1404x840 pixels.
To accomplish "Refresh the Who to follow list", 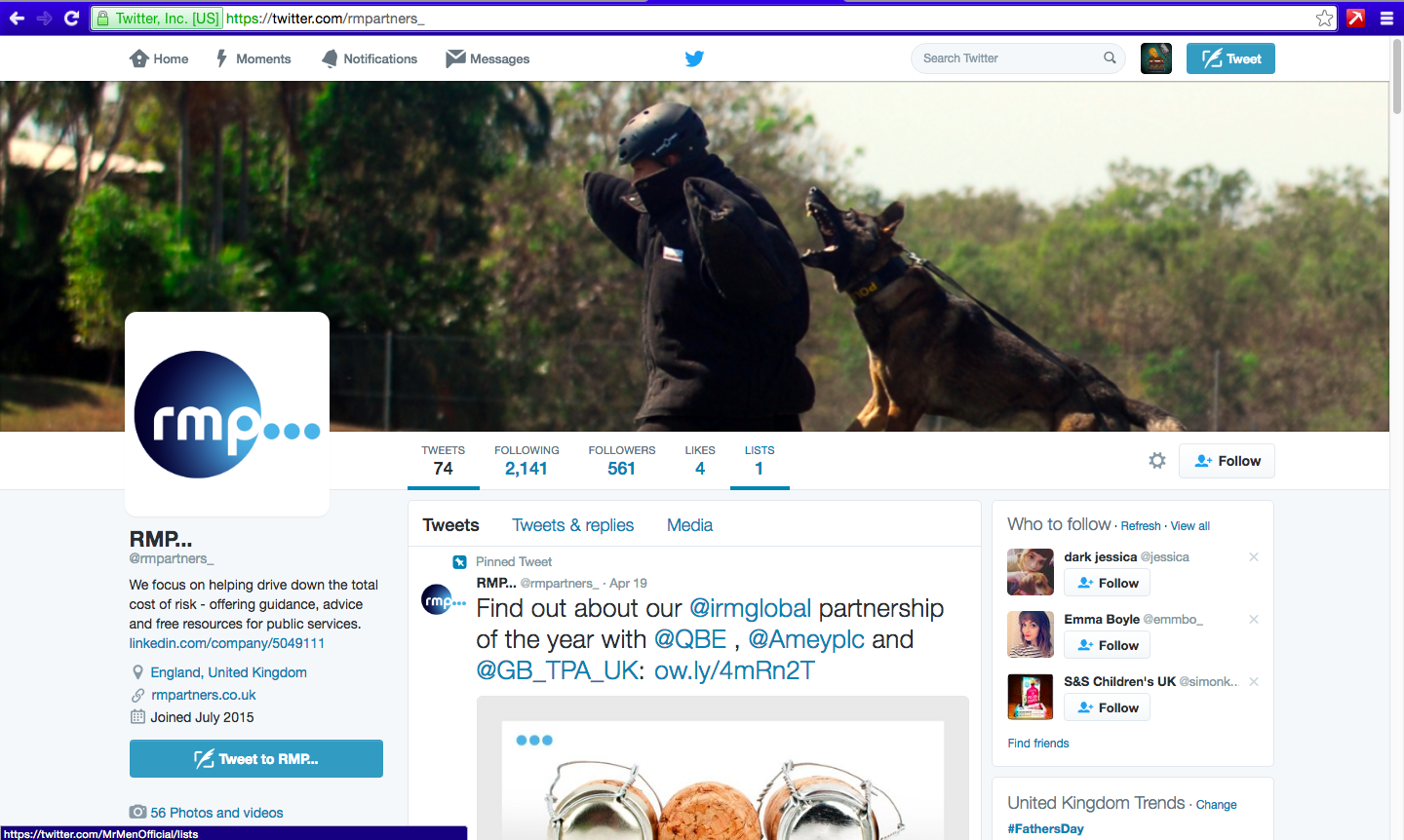I will (x=1141, y=526).
